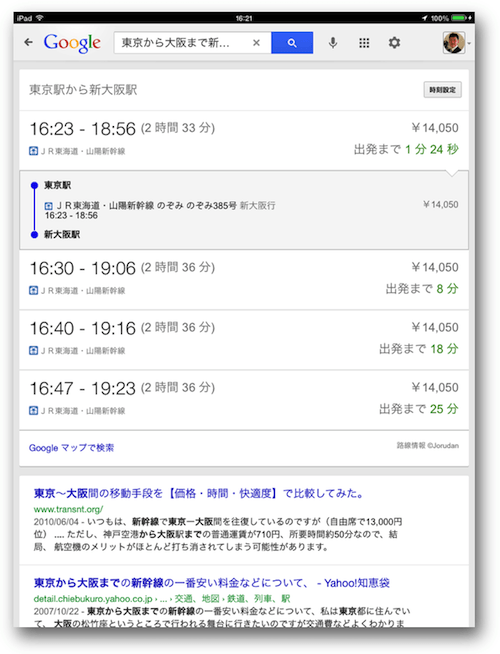The image size is (500, 654).
Task: Open Google マップで検索 link
Action: coord(71,448)
